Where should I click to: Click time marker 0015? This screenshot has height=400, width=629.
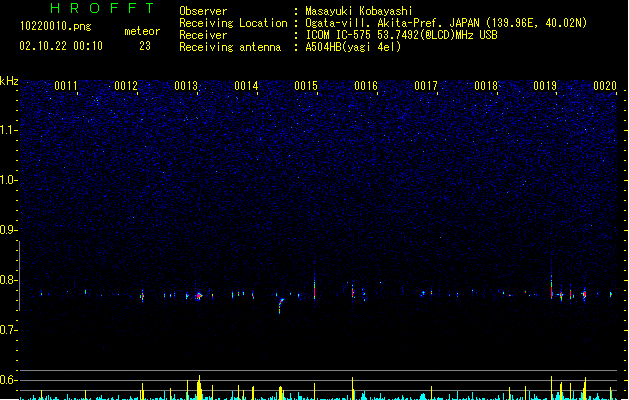(x=306, y=86)
